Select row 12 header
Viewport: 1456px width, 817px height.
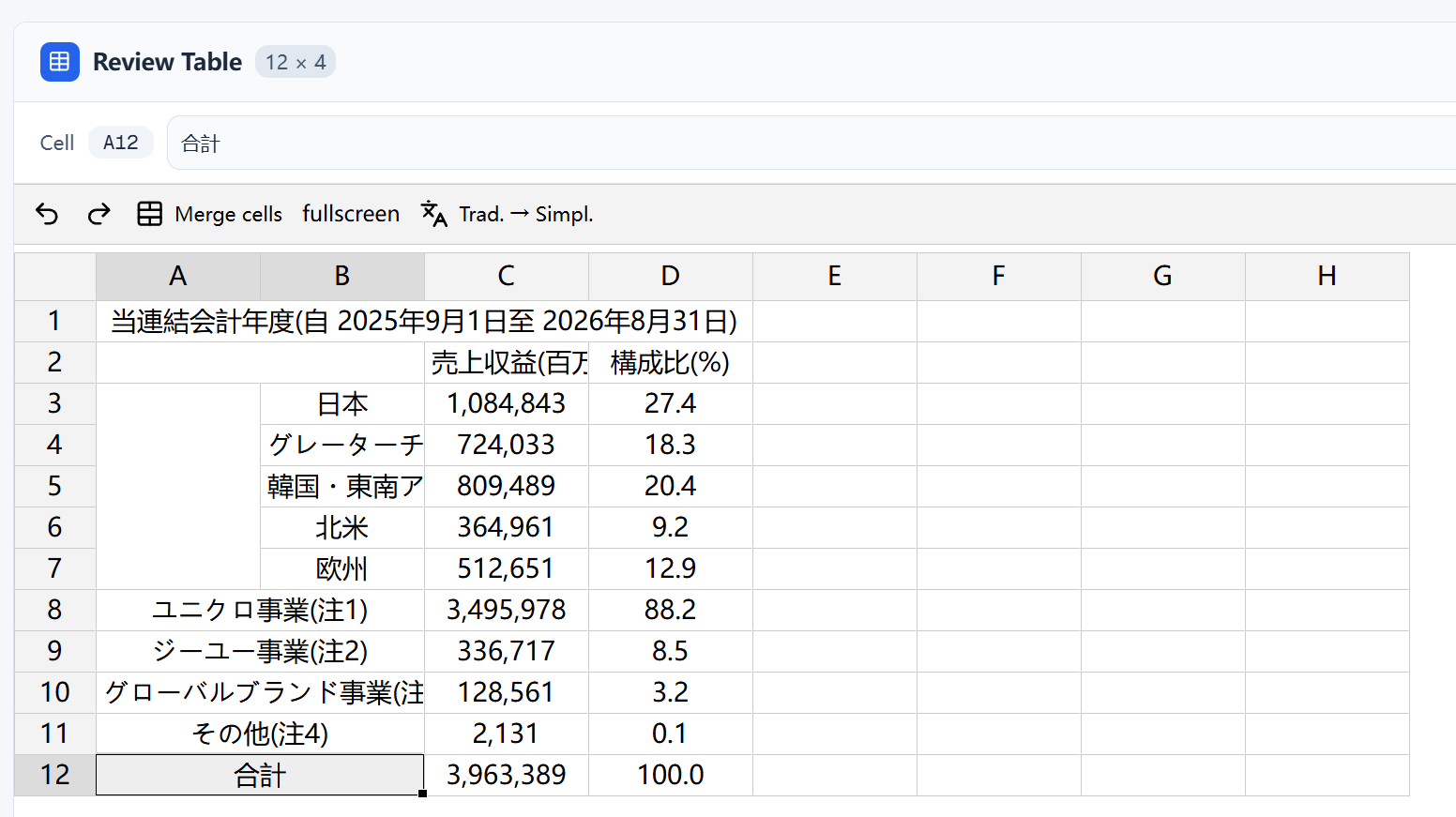pos(55,775)
